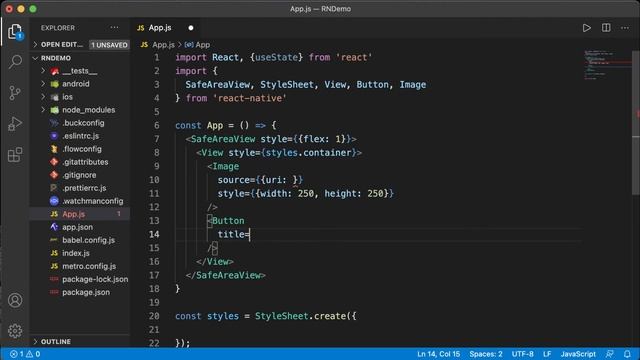Close the unsaved App.js tab dot

click(191, 28)
